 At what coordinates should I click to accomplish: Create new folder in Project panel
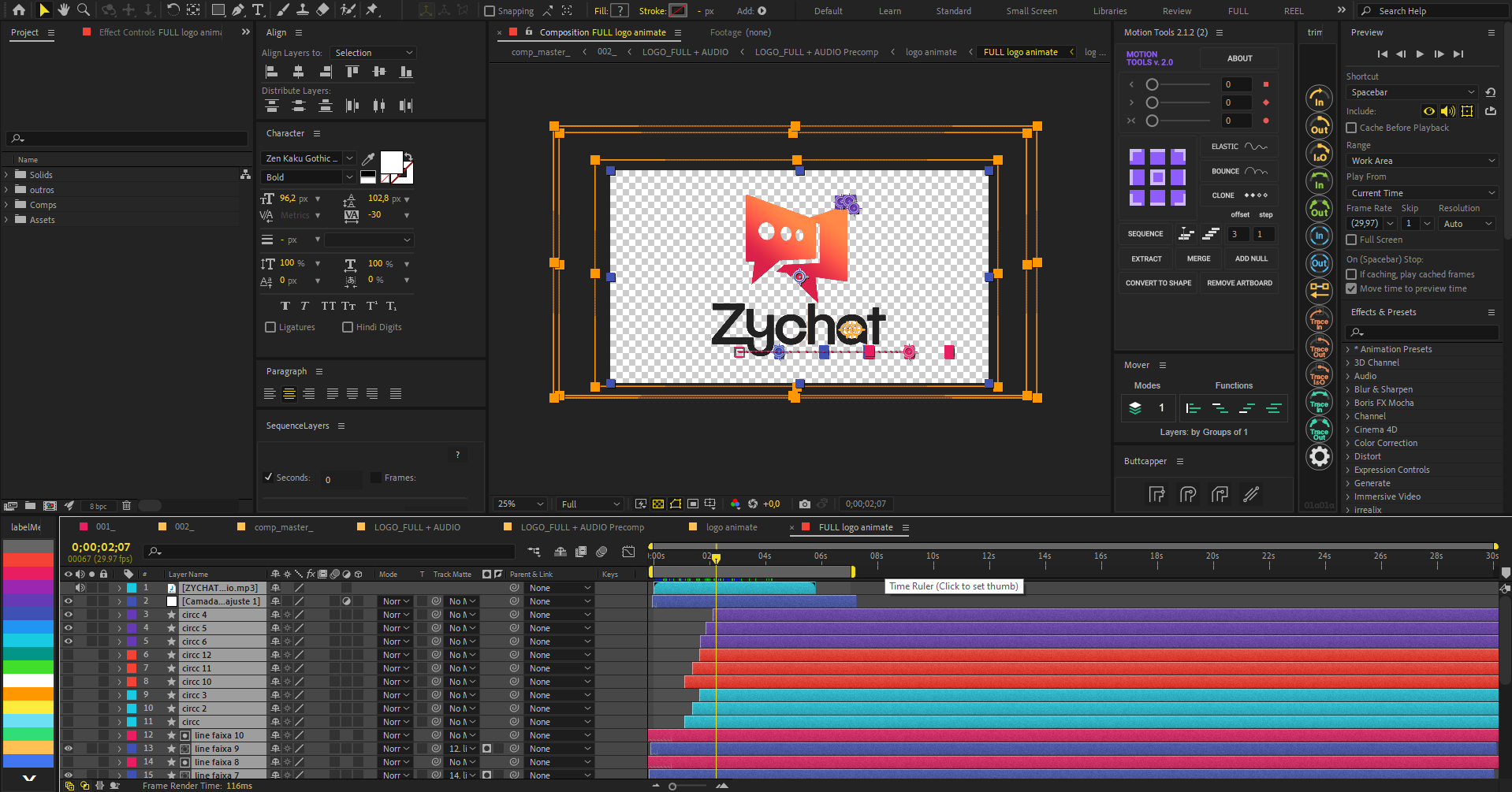(30, 506)
